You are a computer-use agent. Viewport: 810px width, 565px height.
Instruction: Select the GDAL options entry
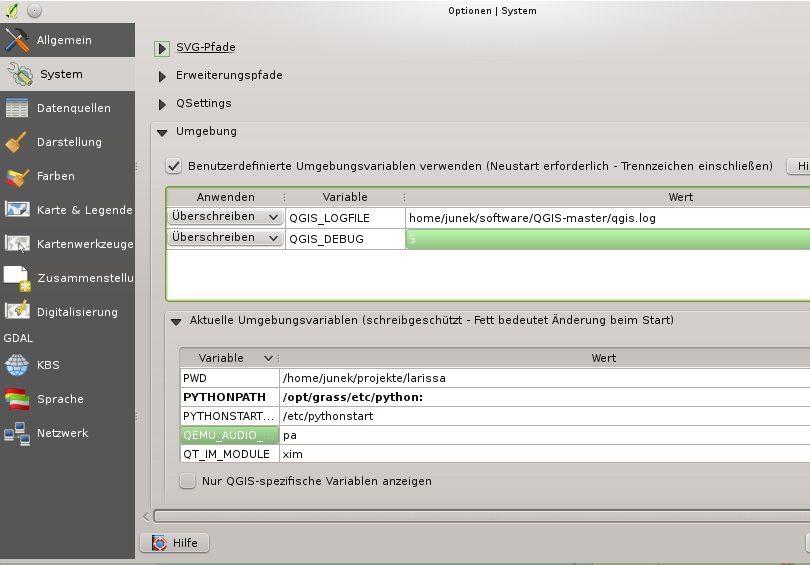[19, 338]
